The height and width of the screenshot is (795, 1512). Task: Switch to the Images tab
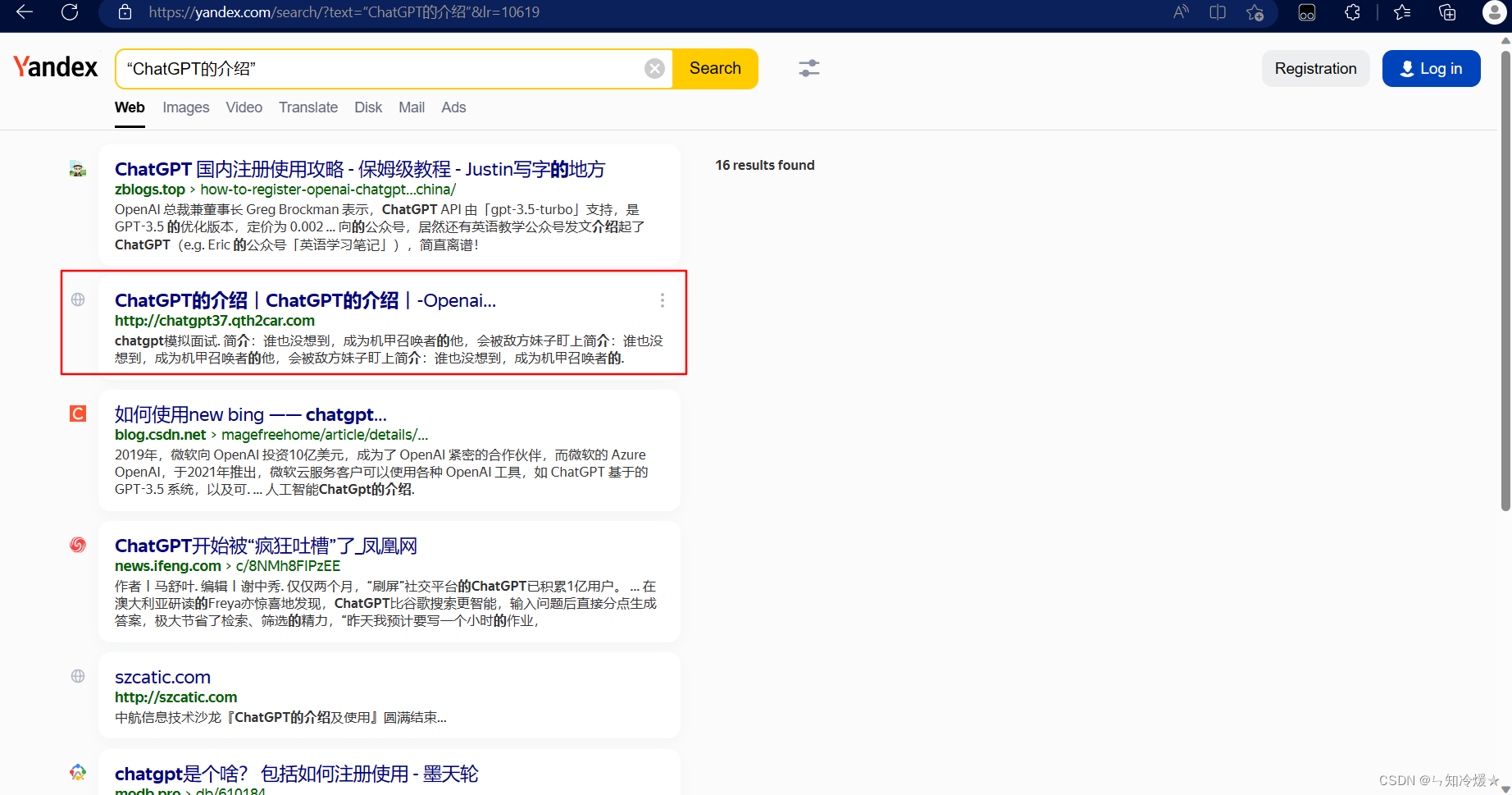click(186, 107)
